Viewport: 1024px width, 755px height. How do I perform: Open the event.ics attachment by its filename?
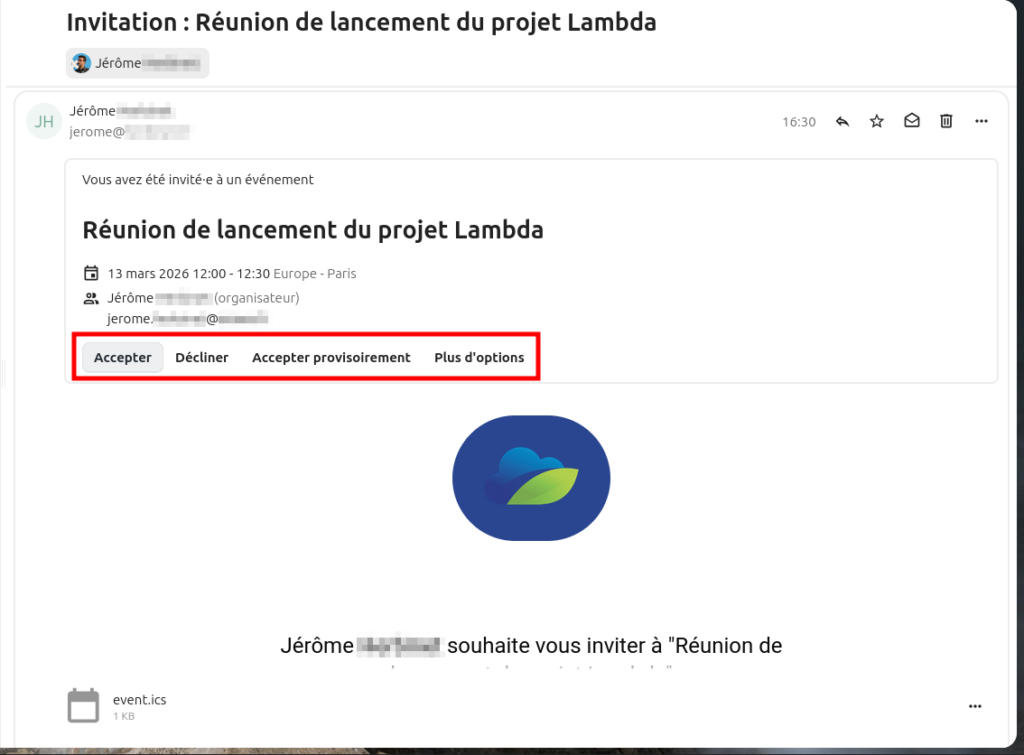point(139,699)
